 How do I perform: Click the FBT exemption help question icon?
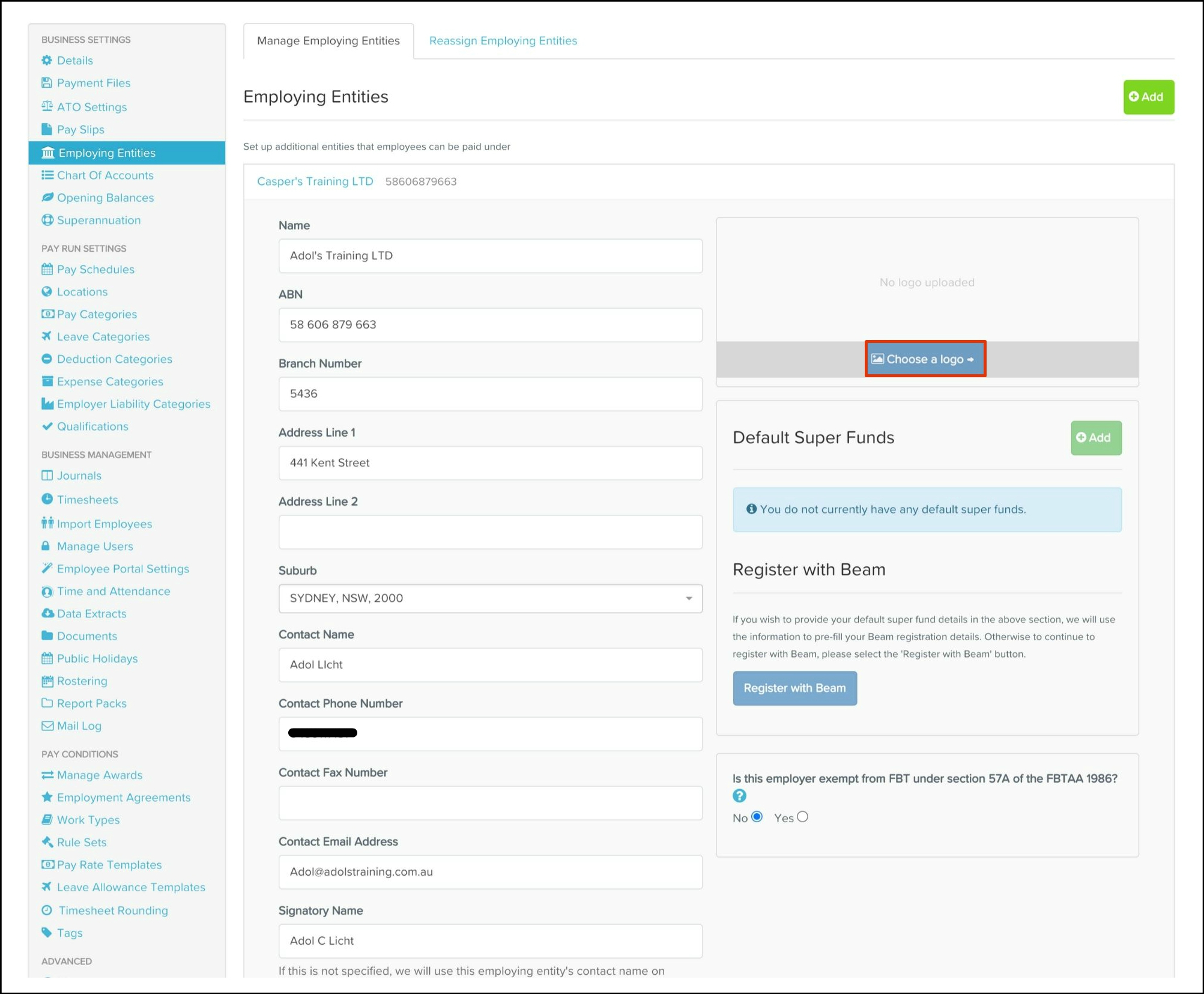(739, 796)
